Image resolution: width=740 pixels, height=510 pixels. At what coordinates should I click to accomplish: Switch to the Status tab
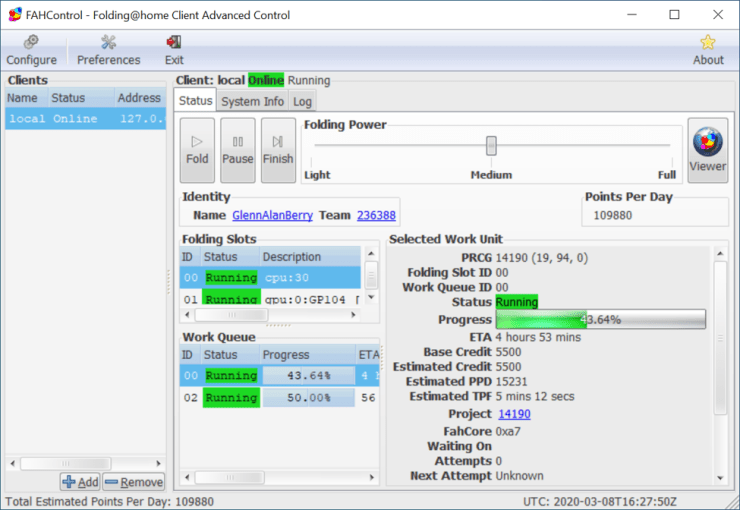pos(195,100)
